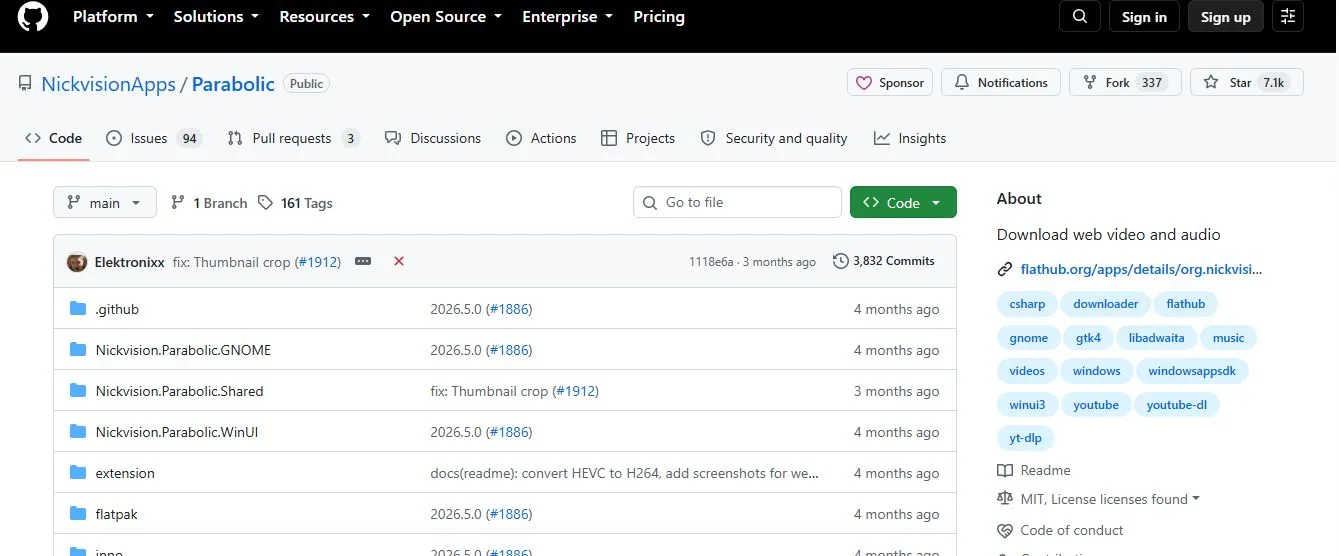Open the Projects tab
The image size is (1339, 556).
point(638,138)
